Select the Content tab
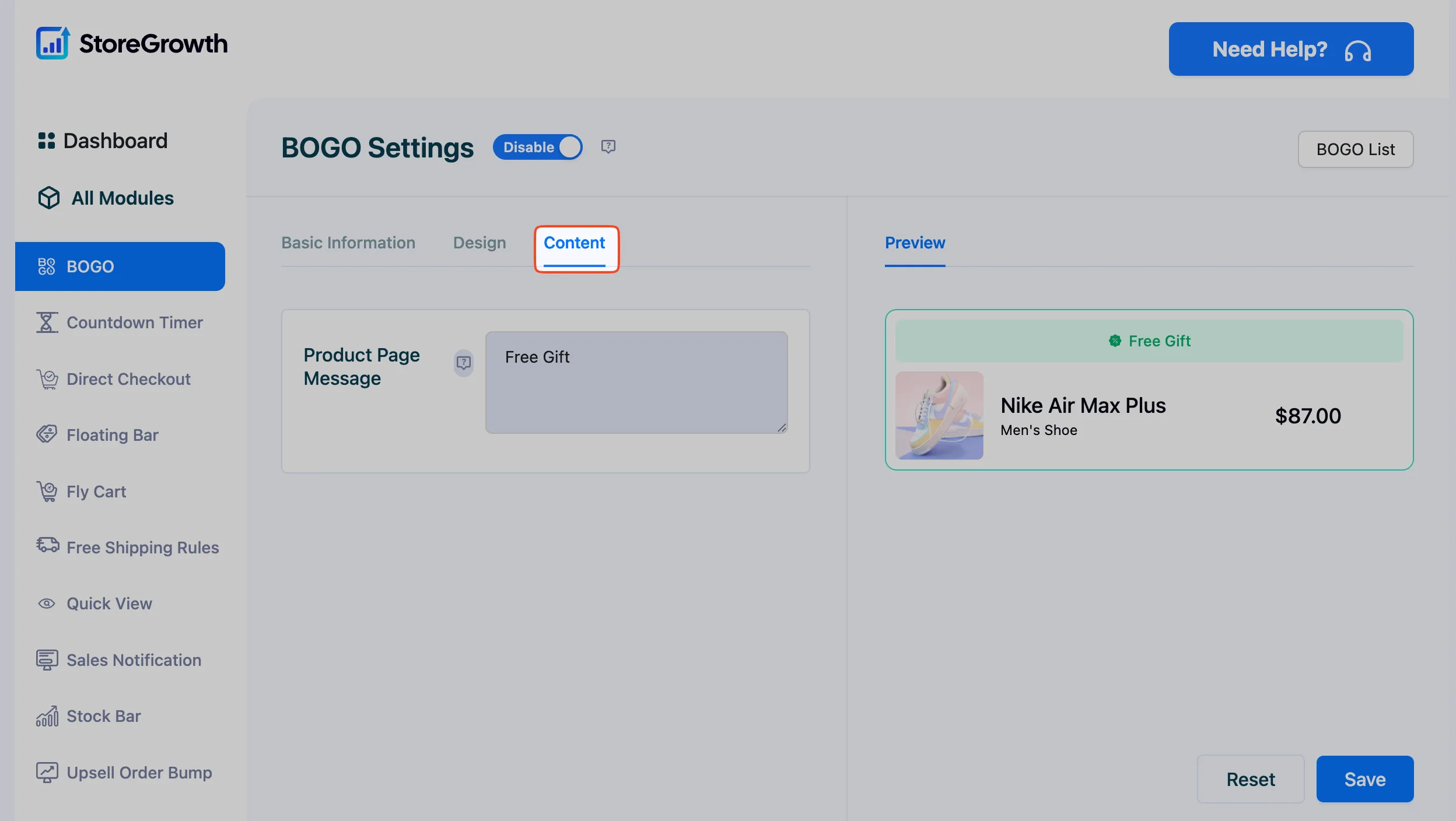 (x=575, y=243)
